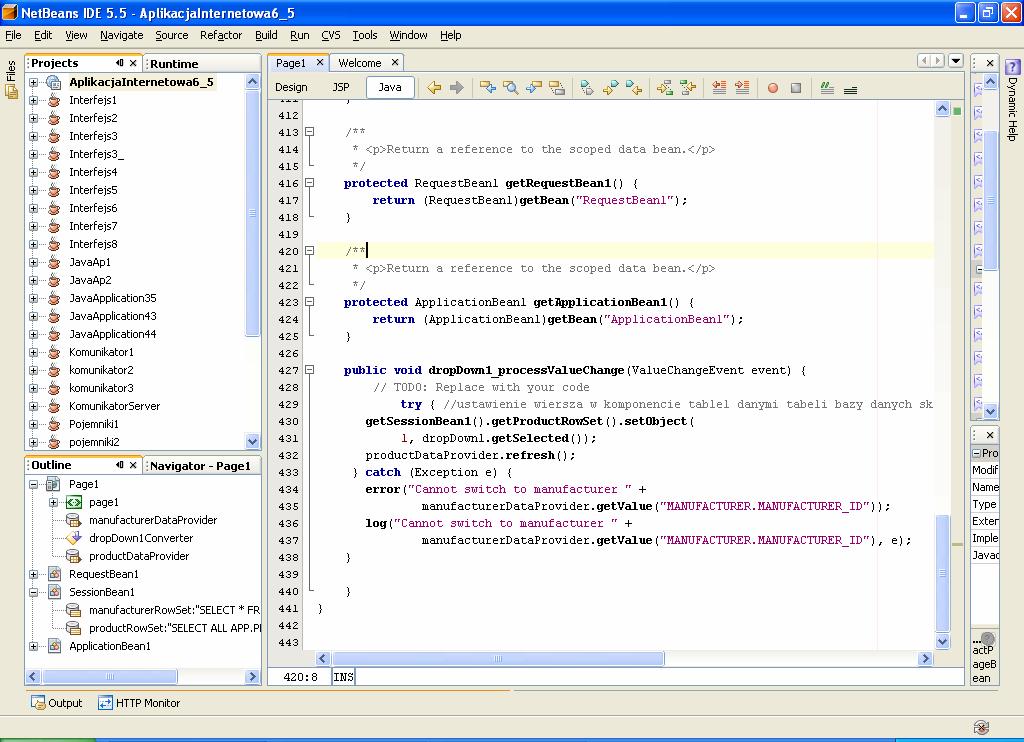Screen dimensions: 1024x742
Task: Click the editor horizontal scrollbar thumb
Action: (x=498, y=658)
